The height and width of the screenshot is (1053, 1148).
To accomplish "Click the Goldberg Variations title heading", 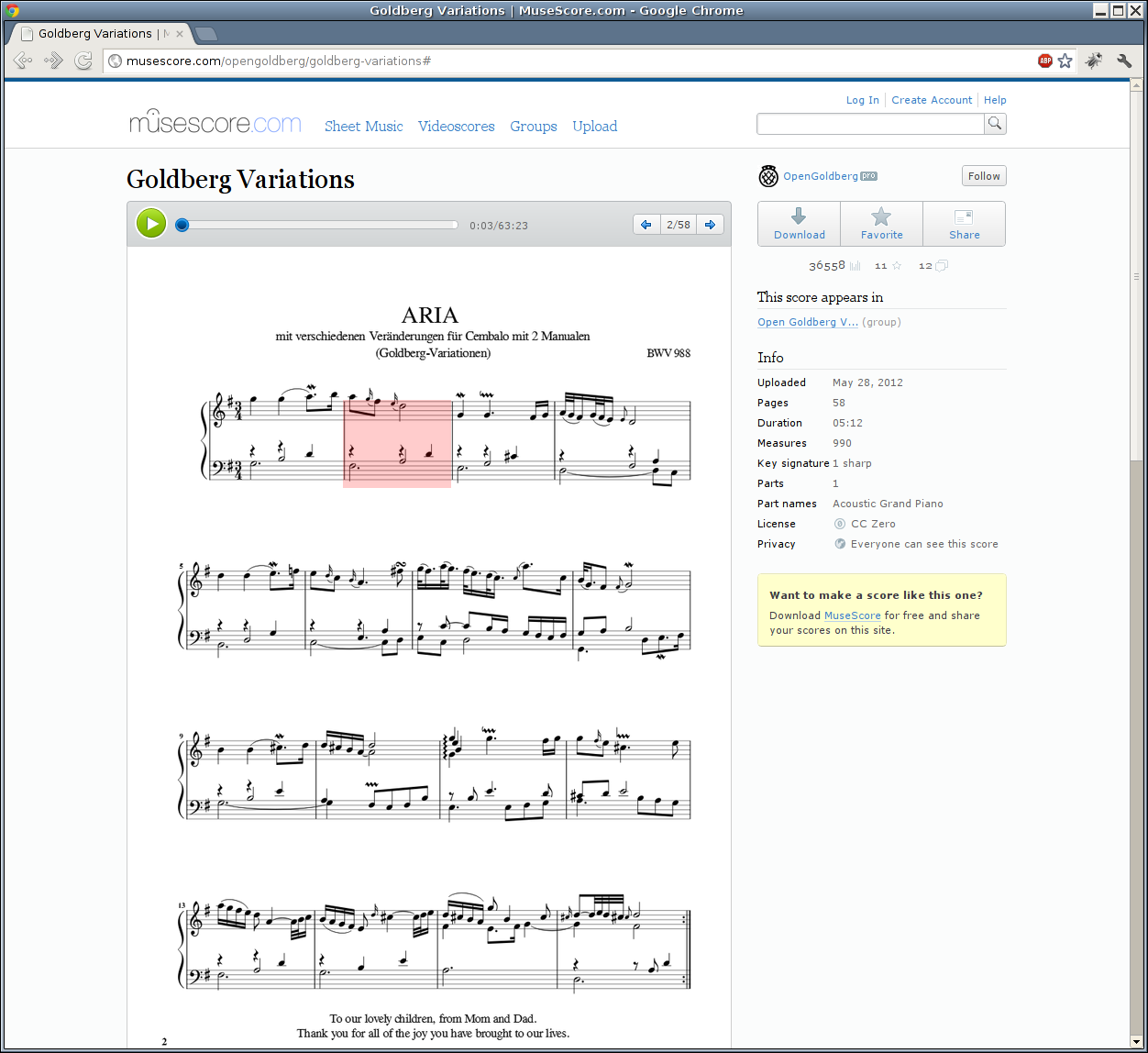I will (241, 179).
